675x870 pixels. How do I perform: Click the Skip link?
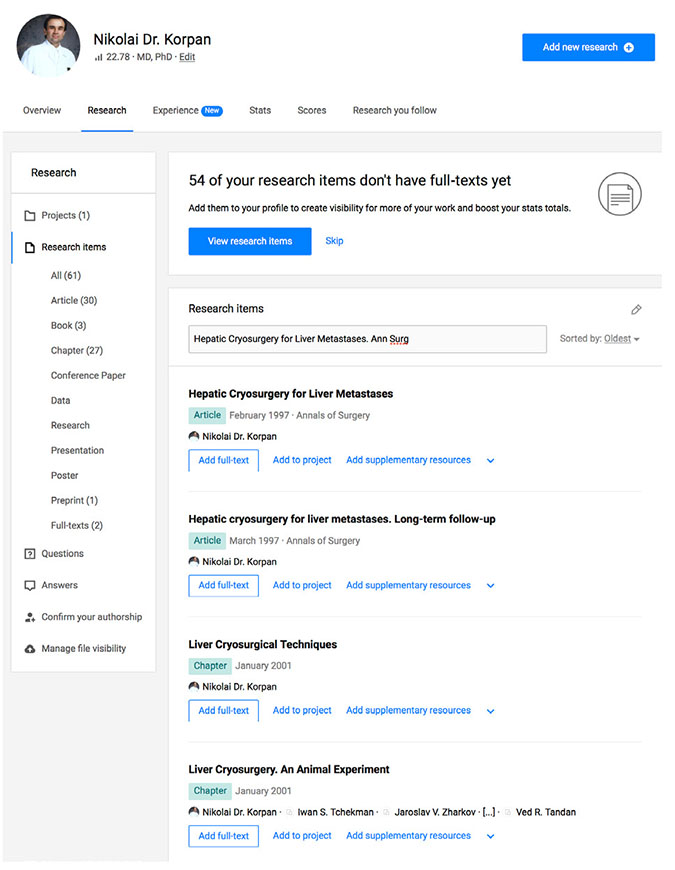tap(334, 241)
